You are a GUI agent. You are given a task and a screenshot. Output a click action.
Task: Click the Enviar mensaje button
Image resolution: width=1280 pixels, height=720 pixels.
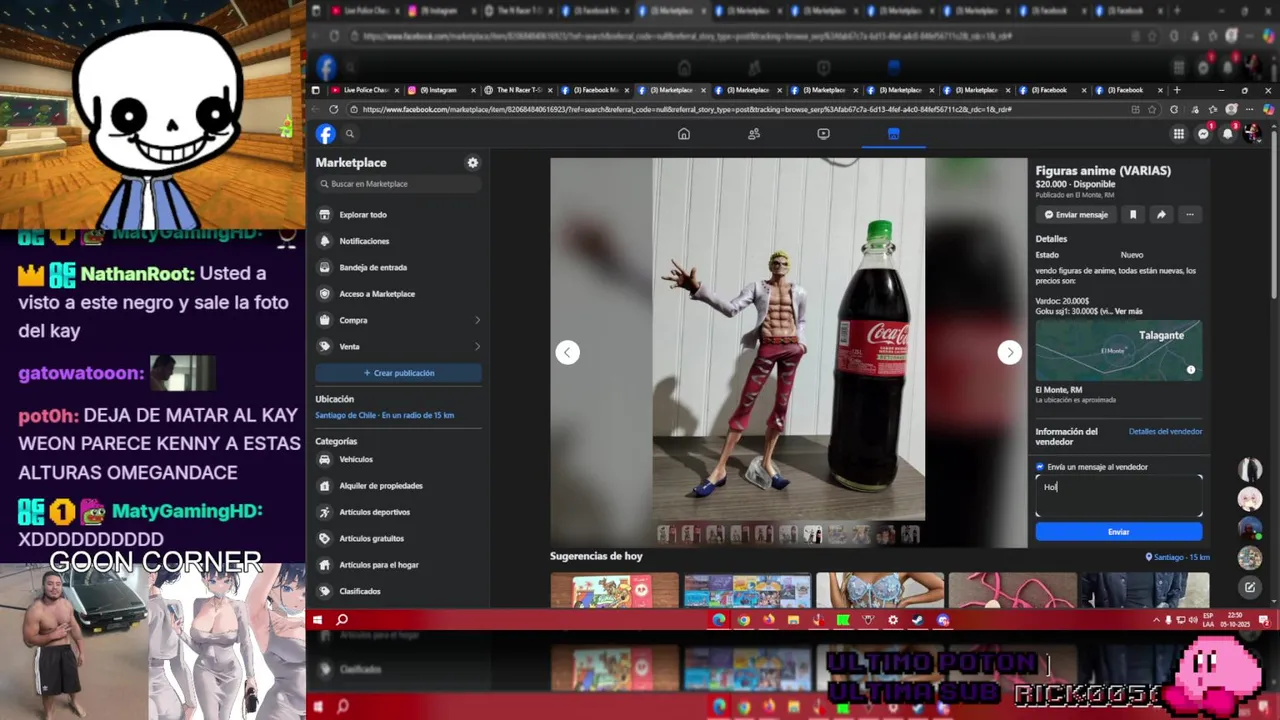pyautogui.click(x=1076, y=214)
